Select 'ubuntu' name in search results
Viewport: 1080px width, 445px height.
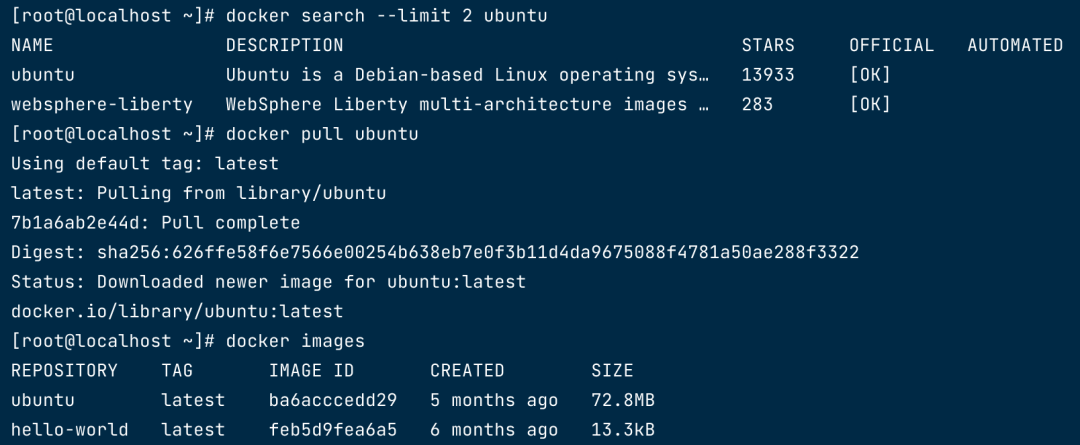click(43, 75)
